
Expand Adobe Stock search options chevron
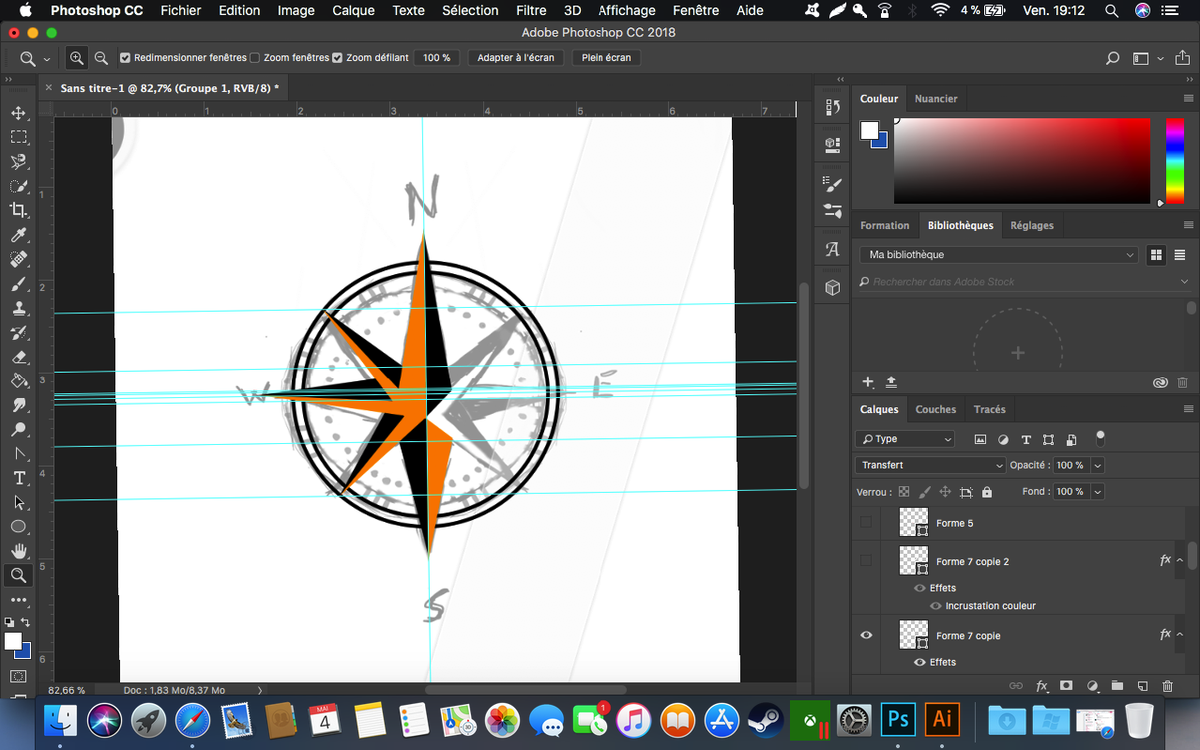click(x=1184, y=282)
